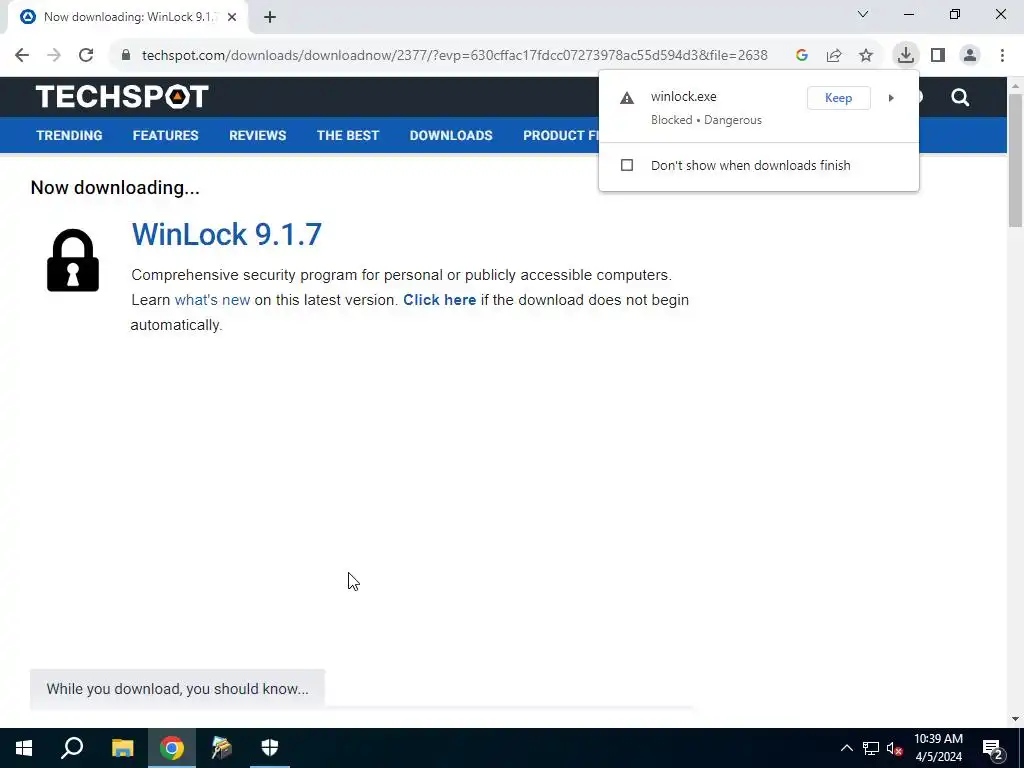Click the browser back arrow
The height and width of the screenshot is (768, 1024).
[22, 56]
